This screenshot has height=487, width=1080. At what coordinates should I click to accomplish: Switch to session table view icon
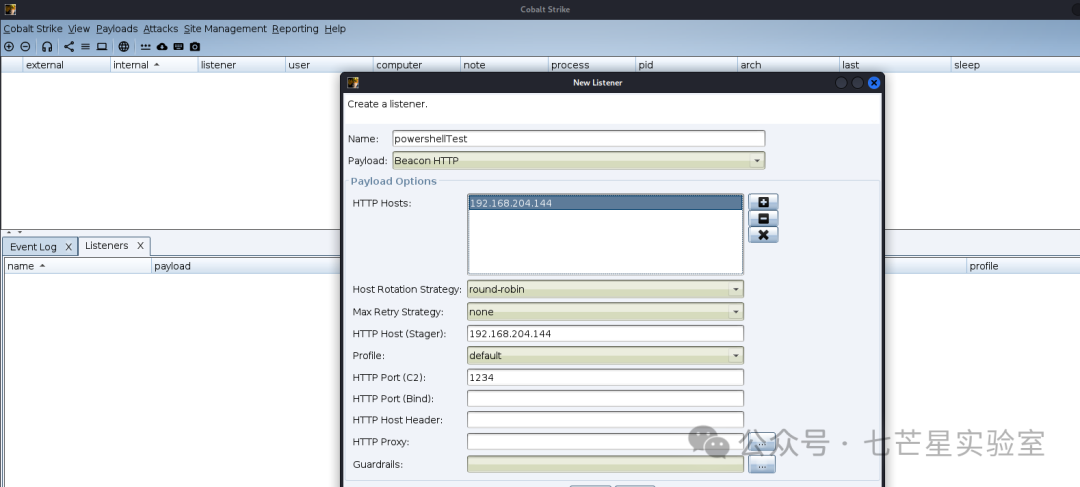click(85, 47)
